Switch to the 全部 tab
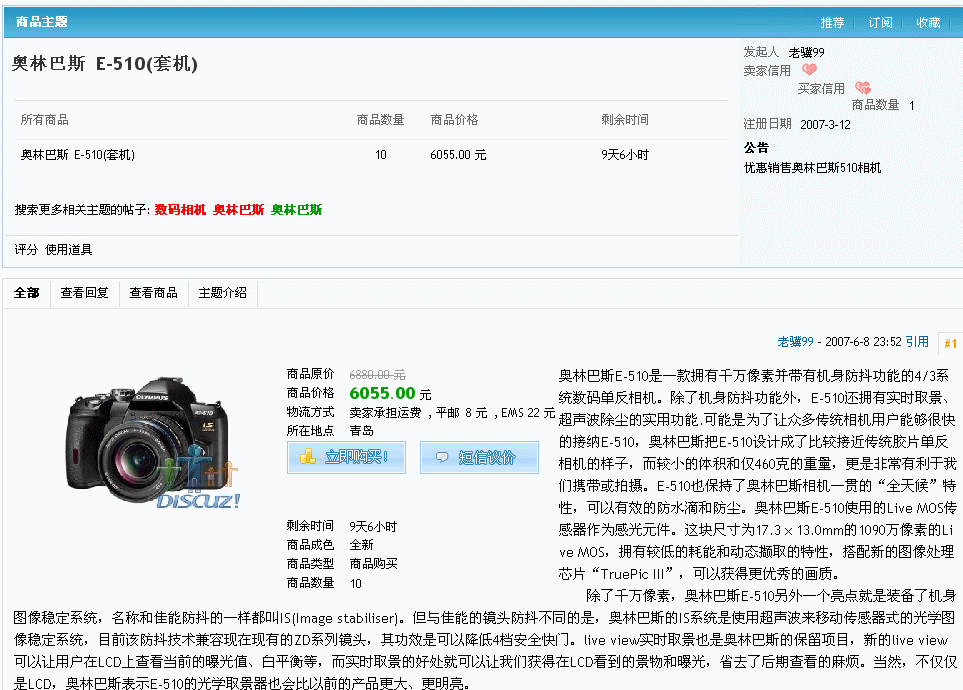Image resolution: width=963 pixels, height=690 pixels. pos(26,293)
